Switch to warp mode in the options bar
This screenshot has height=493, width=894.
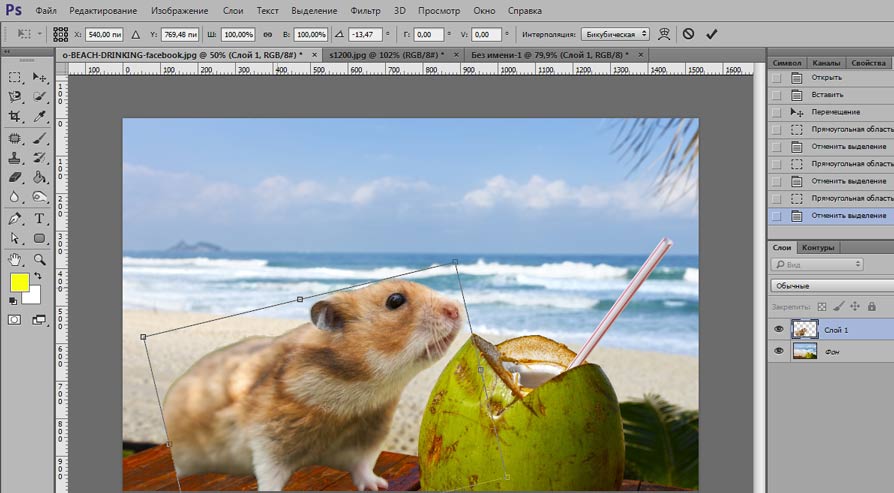664,34
